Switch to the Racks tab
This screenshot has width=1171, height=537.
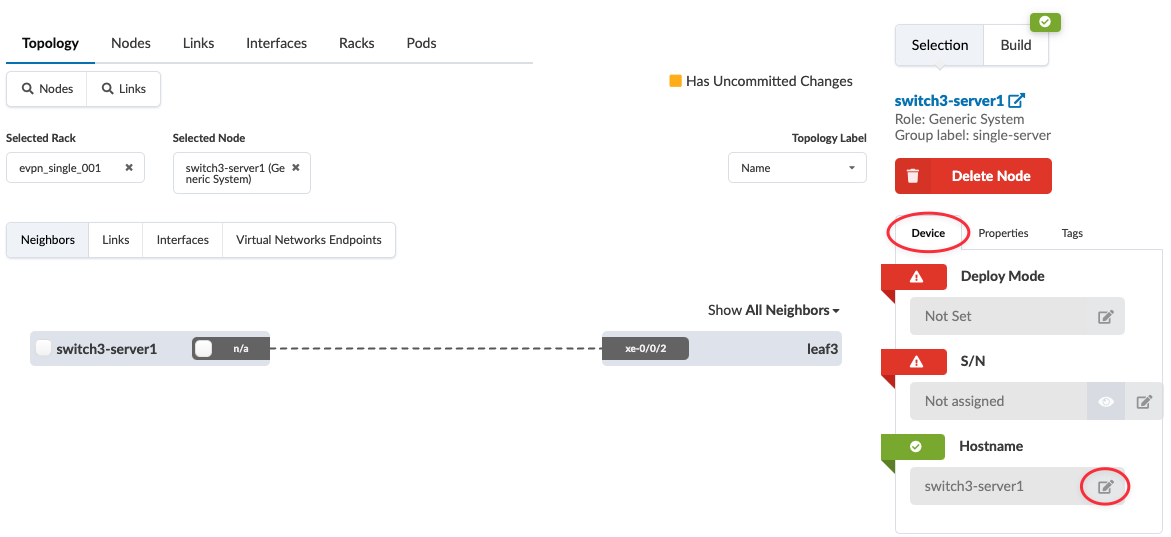point(356,43)
